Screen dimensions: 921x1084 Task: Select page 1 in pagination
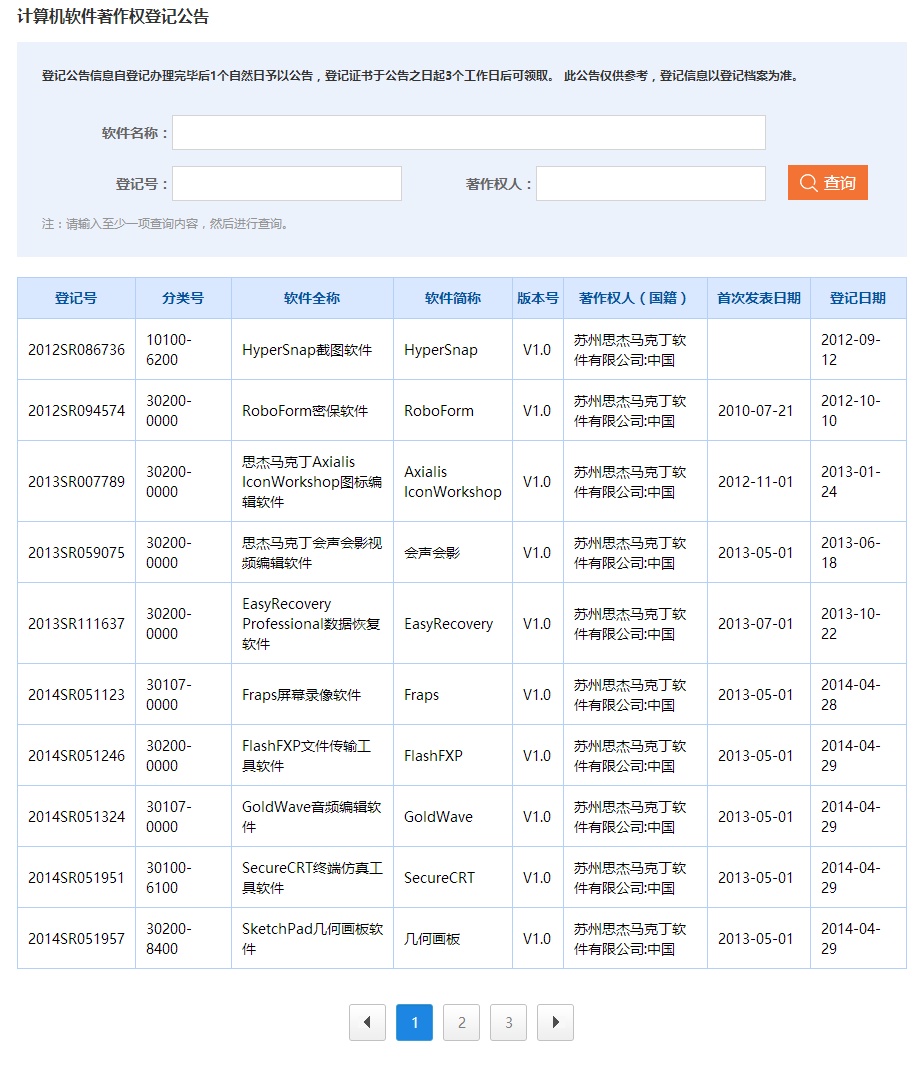click(414, 1022)
